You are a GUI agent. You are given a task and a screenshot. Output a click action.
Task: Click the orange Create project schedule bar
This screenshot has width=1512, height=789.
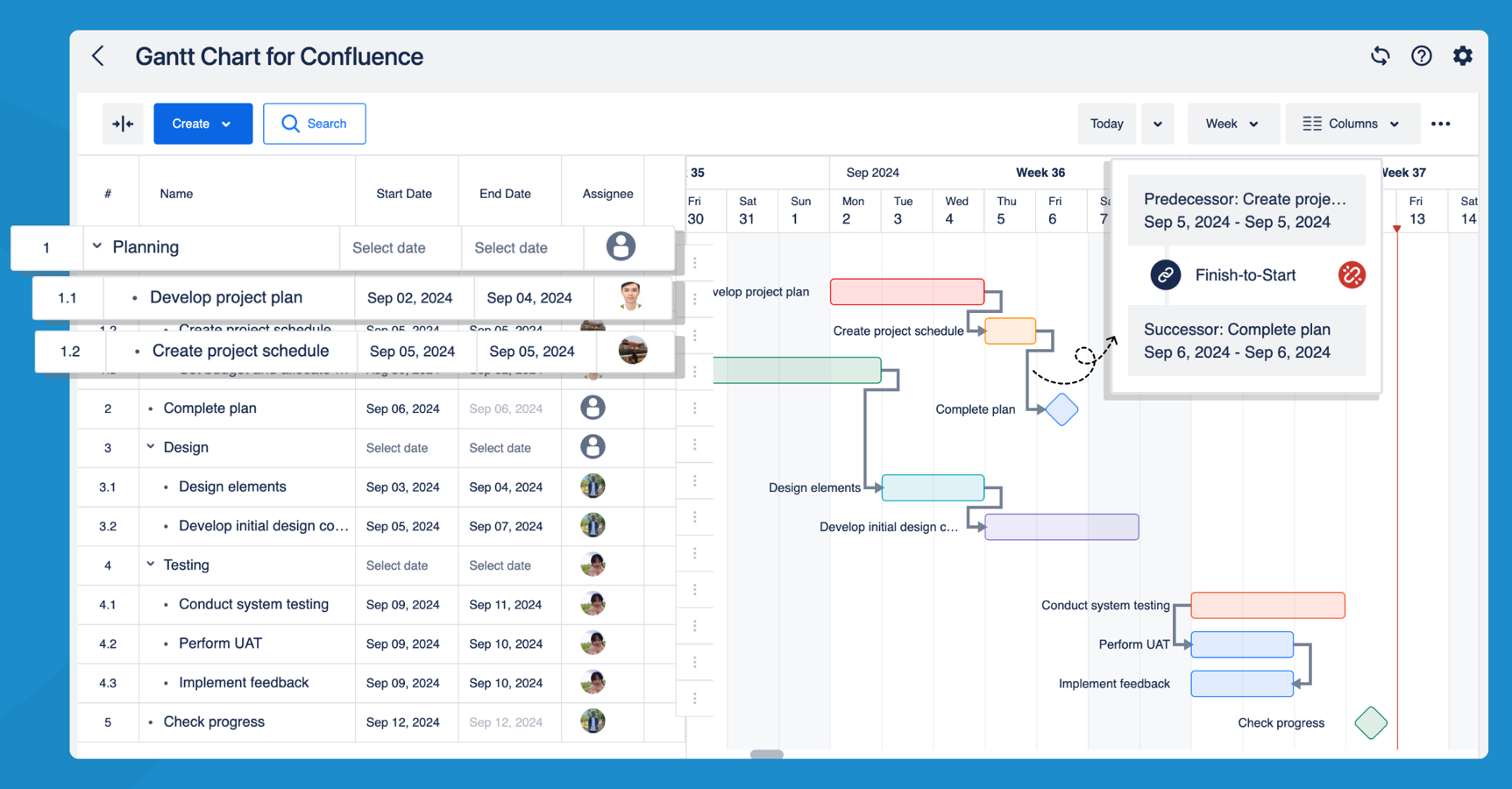coord(1010,331)
